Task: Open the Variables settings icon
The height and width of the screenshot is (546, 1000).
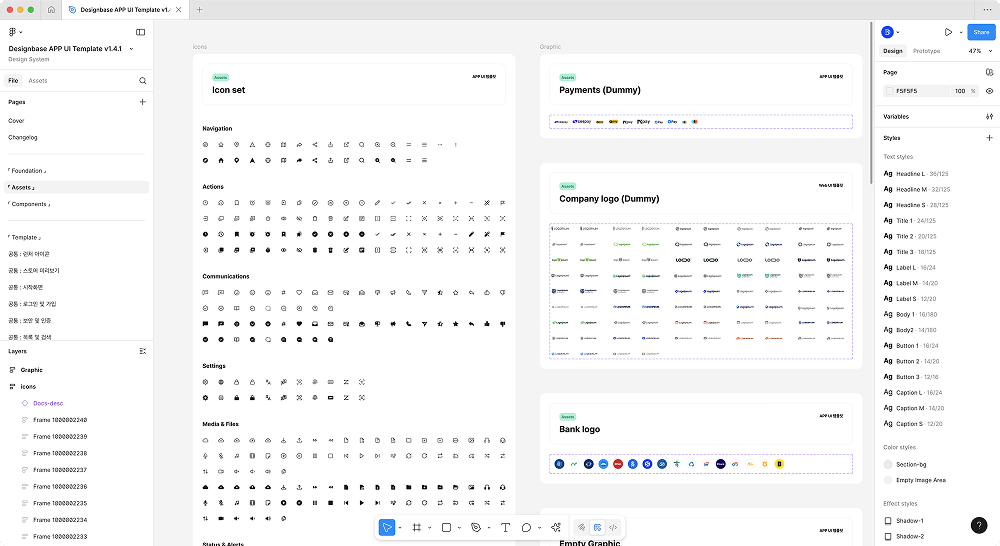Action: [x=989, y=117]
